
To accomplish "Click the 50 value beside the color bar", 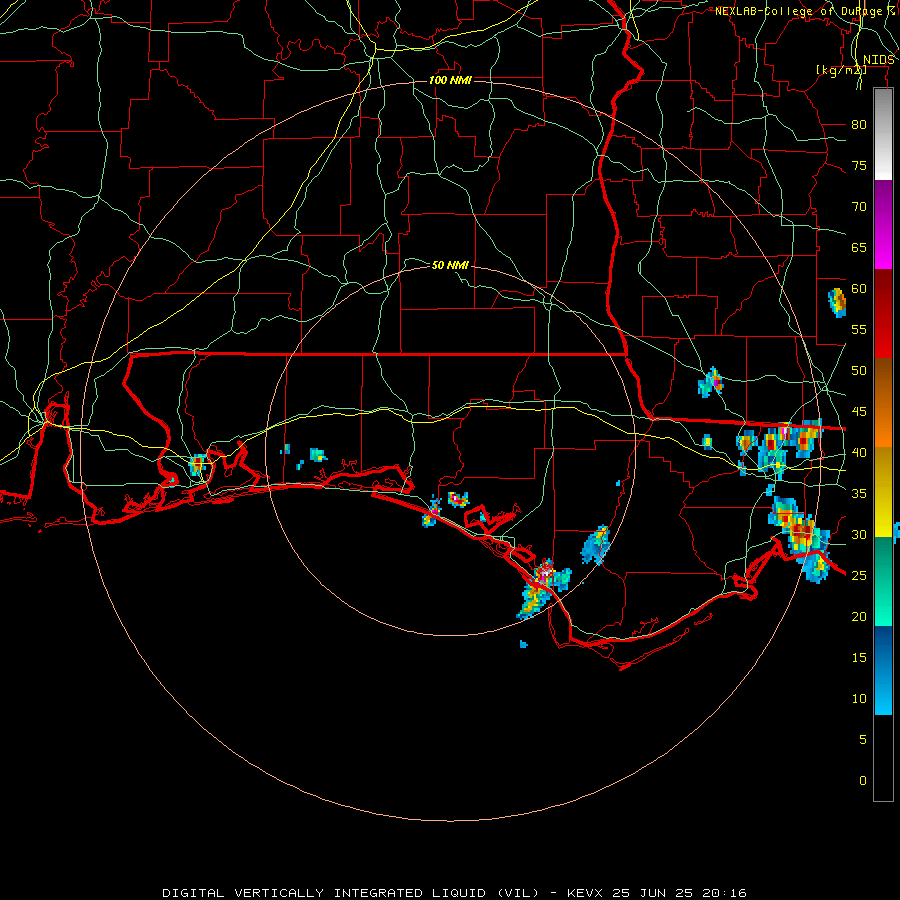I will pyautogui.click(x=859, y=371).
